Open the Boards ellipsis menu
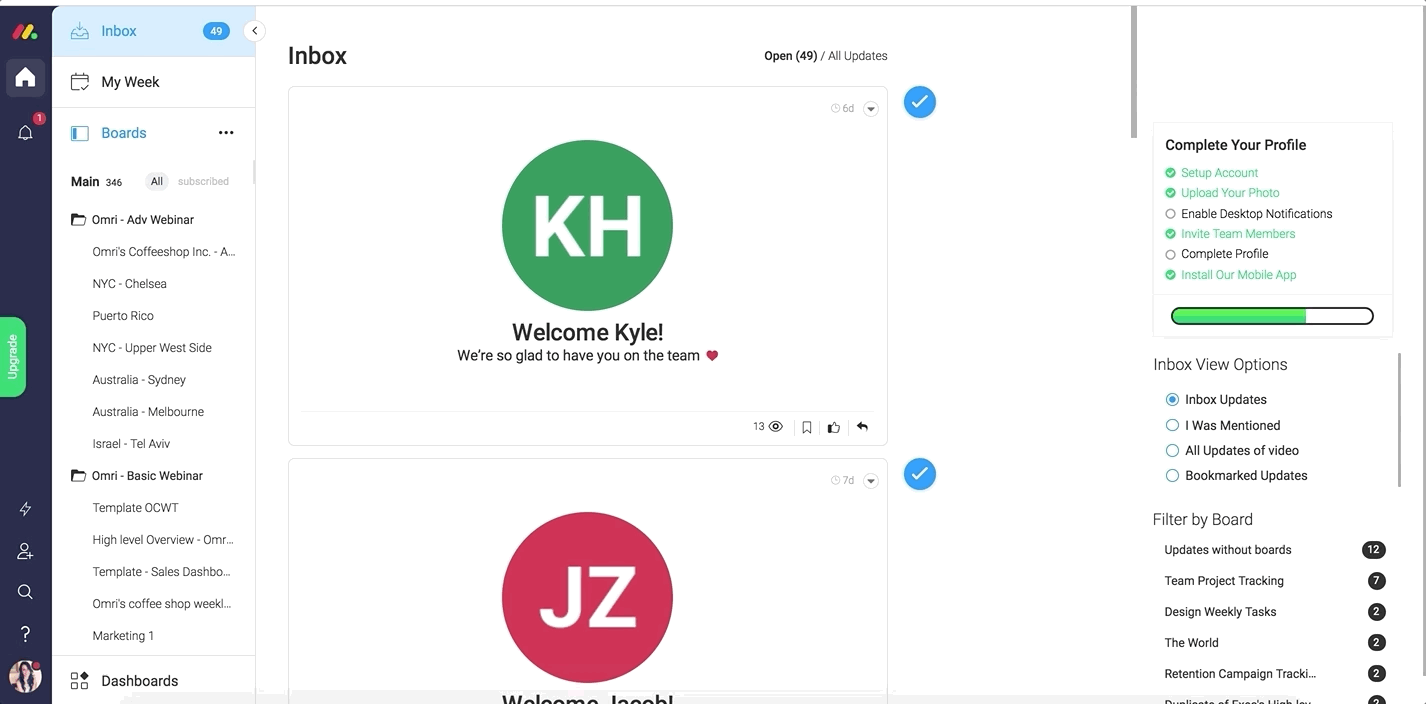Screen dimensions: 1426x704 (225, 132)
